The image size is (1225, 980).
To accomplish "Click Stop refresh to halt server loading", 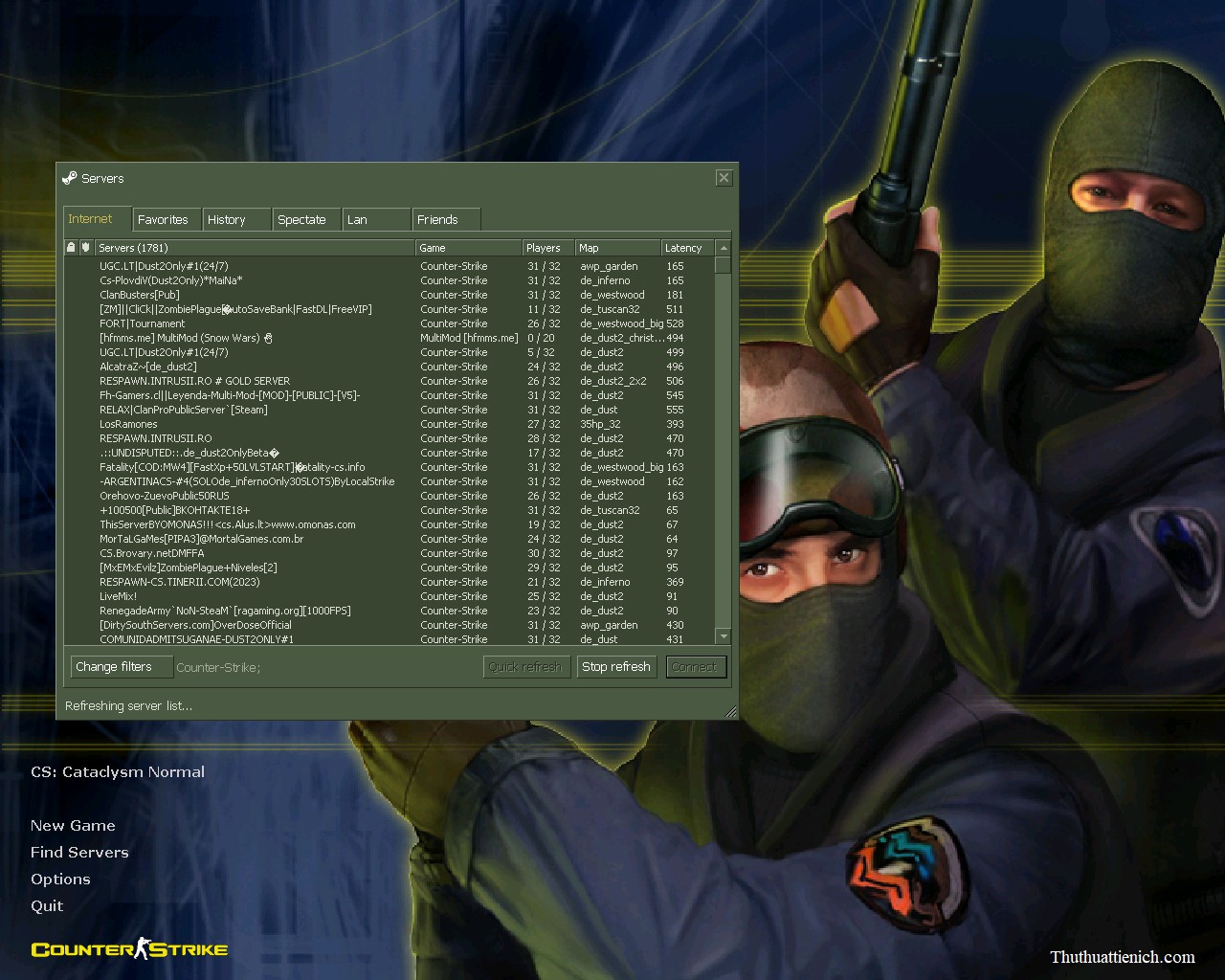I will (616, 666).
